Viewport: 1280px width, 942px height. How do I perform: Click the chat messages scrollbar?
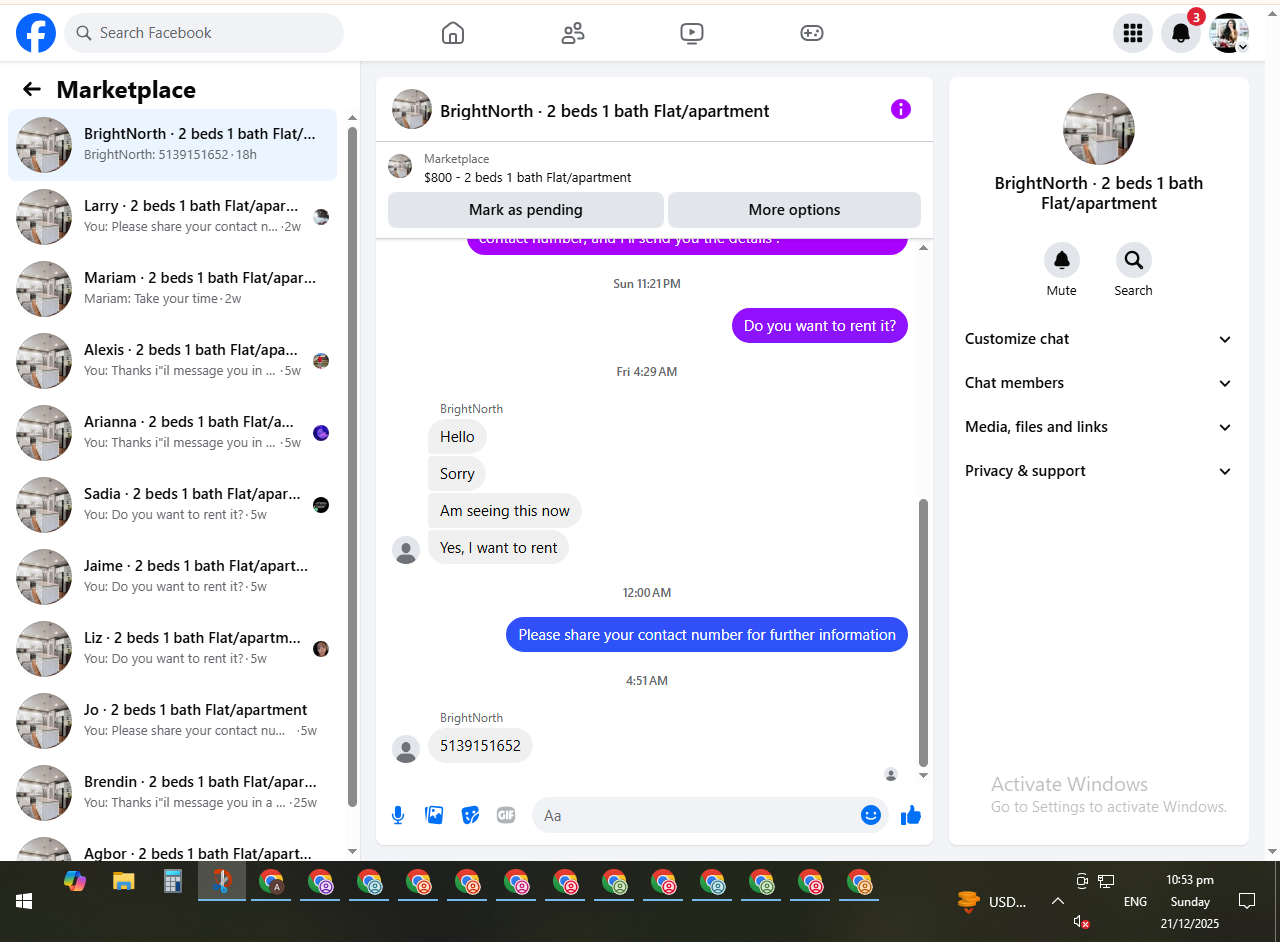coord(923,632)
